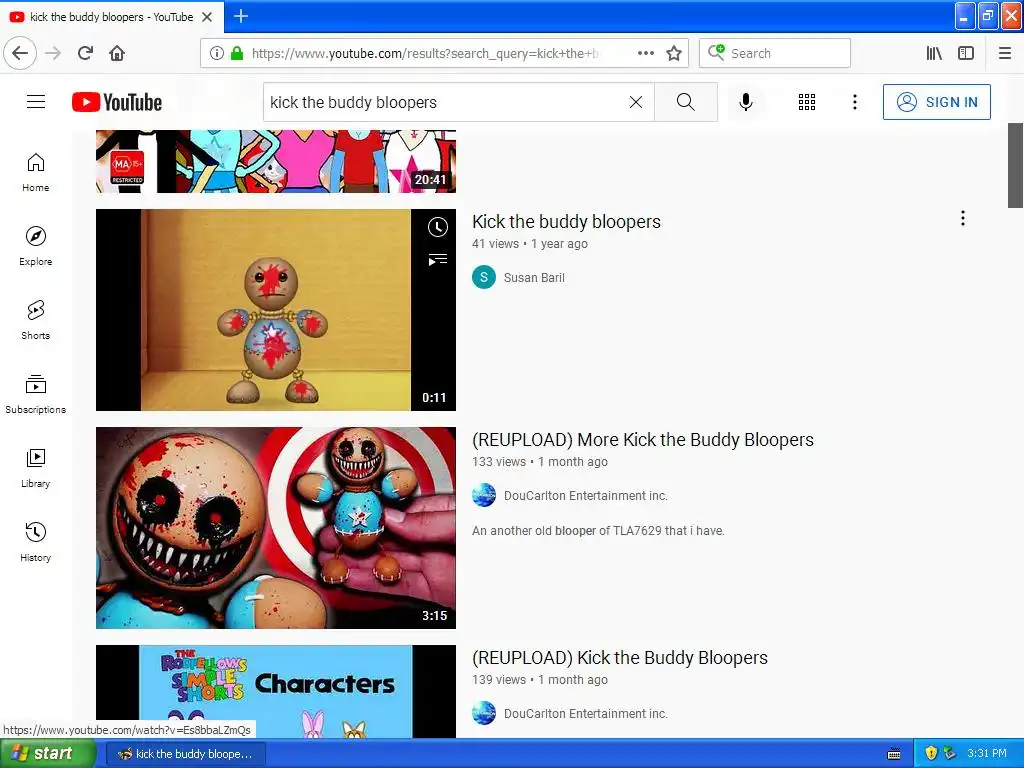Screen dimensions: 1024x768
Task: Open the Susan Baril channel name
Action: click(534, 278)
